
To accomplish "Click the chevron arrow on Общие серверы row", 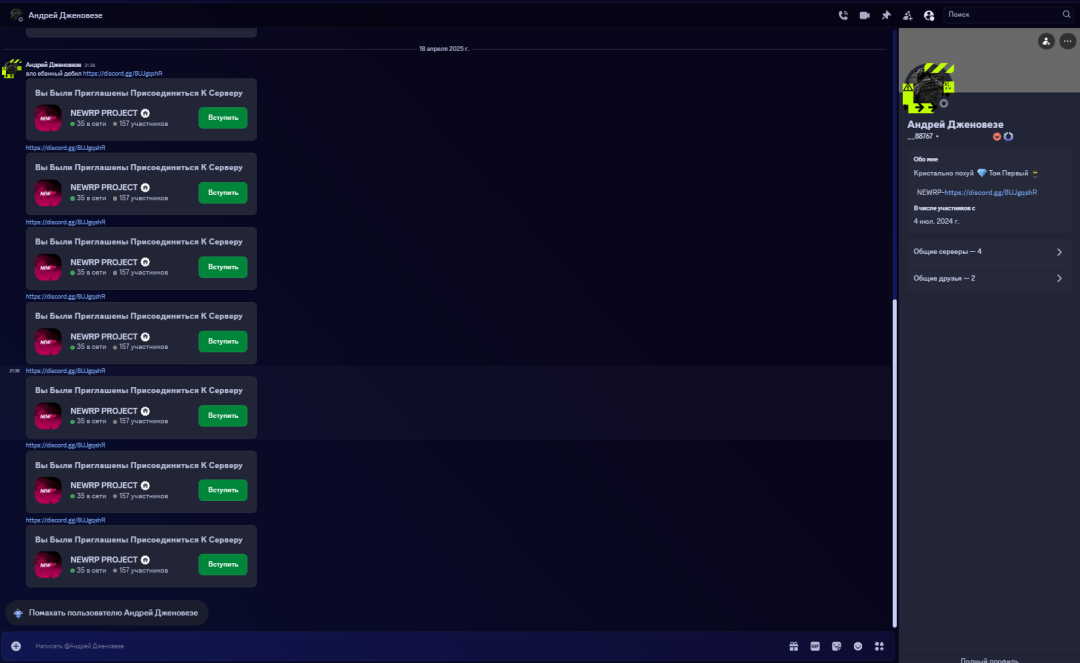I will (1059, 252).
